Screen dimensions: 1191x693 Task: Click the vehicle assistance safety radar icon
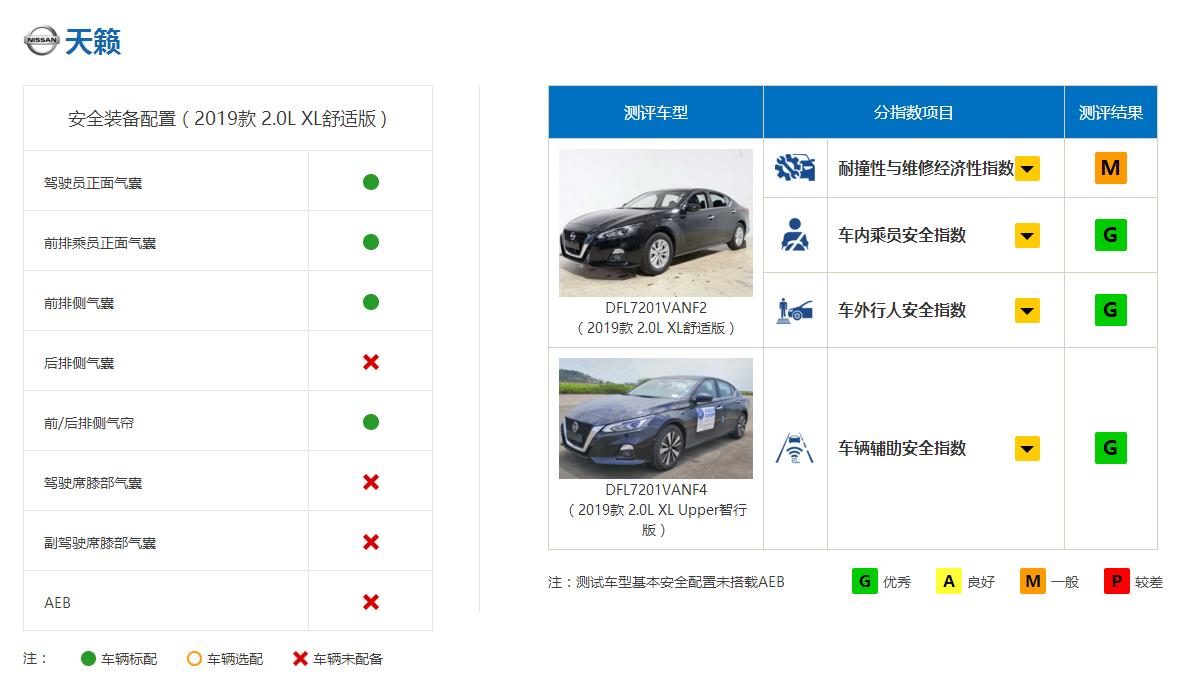click(x=795, y=448)
